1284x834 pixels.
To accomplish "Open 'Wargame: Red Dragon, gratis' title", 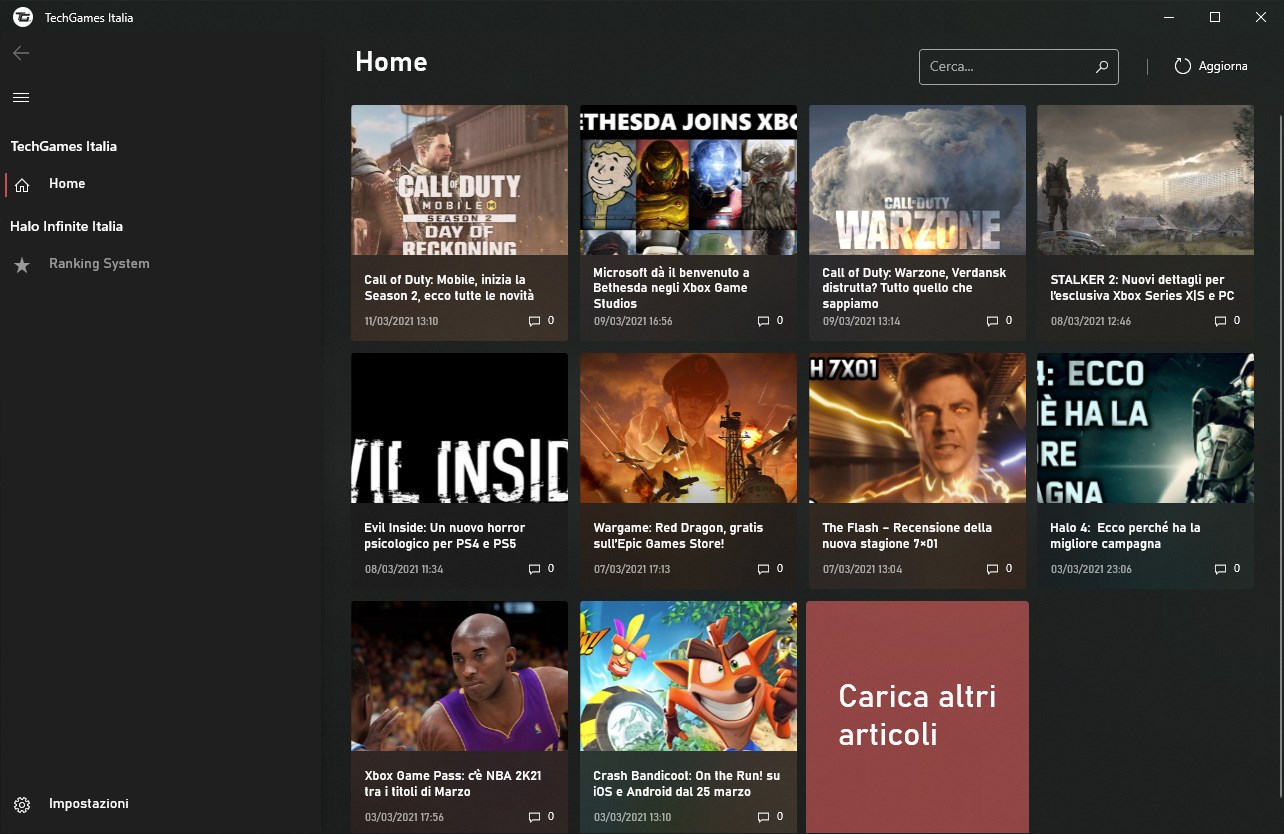I will click(678, 536).
